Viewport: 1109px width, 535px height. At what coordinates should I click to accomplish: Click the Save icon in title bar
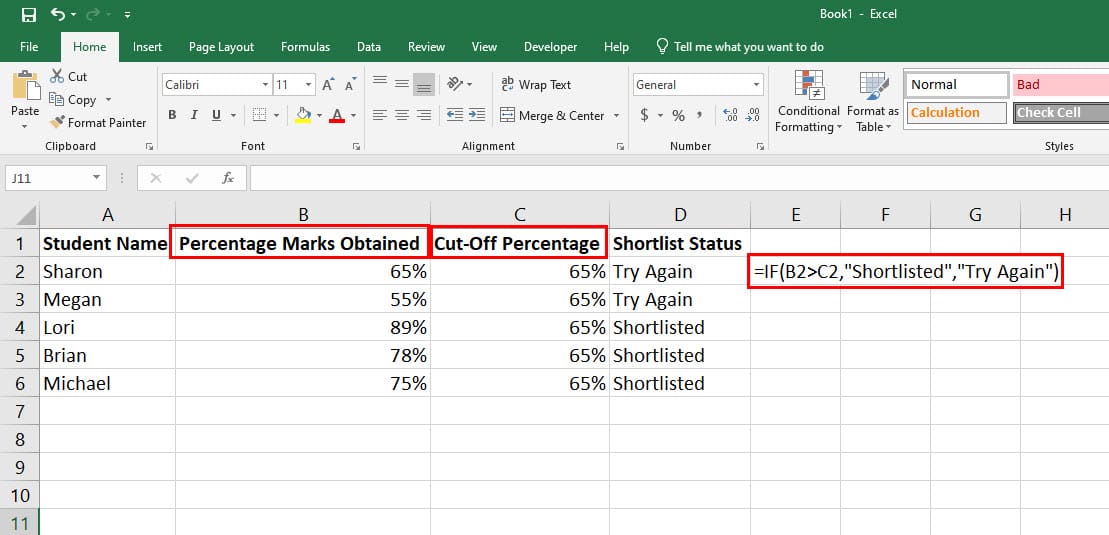28,14
